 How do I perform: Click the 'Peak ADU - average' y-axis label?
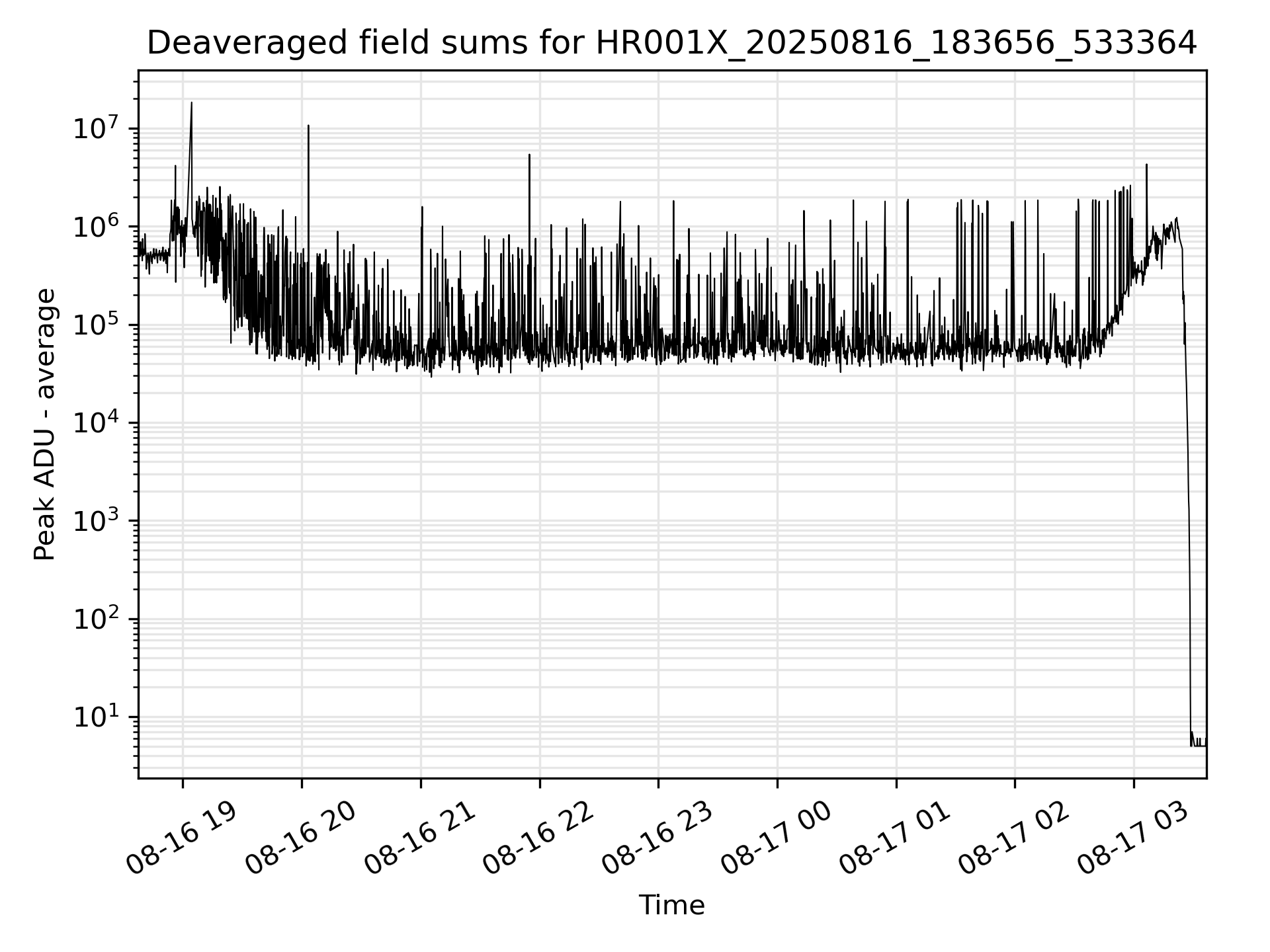[x=44, y=424]
